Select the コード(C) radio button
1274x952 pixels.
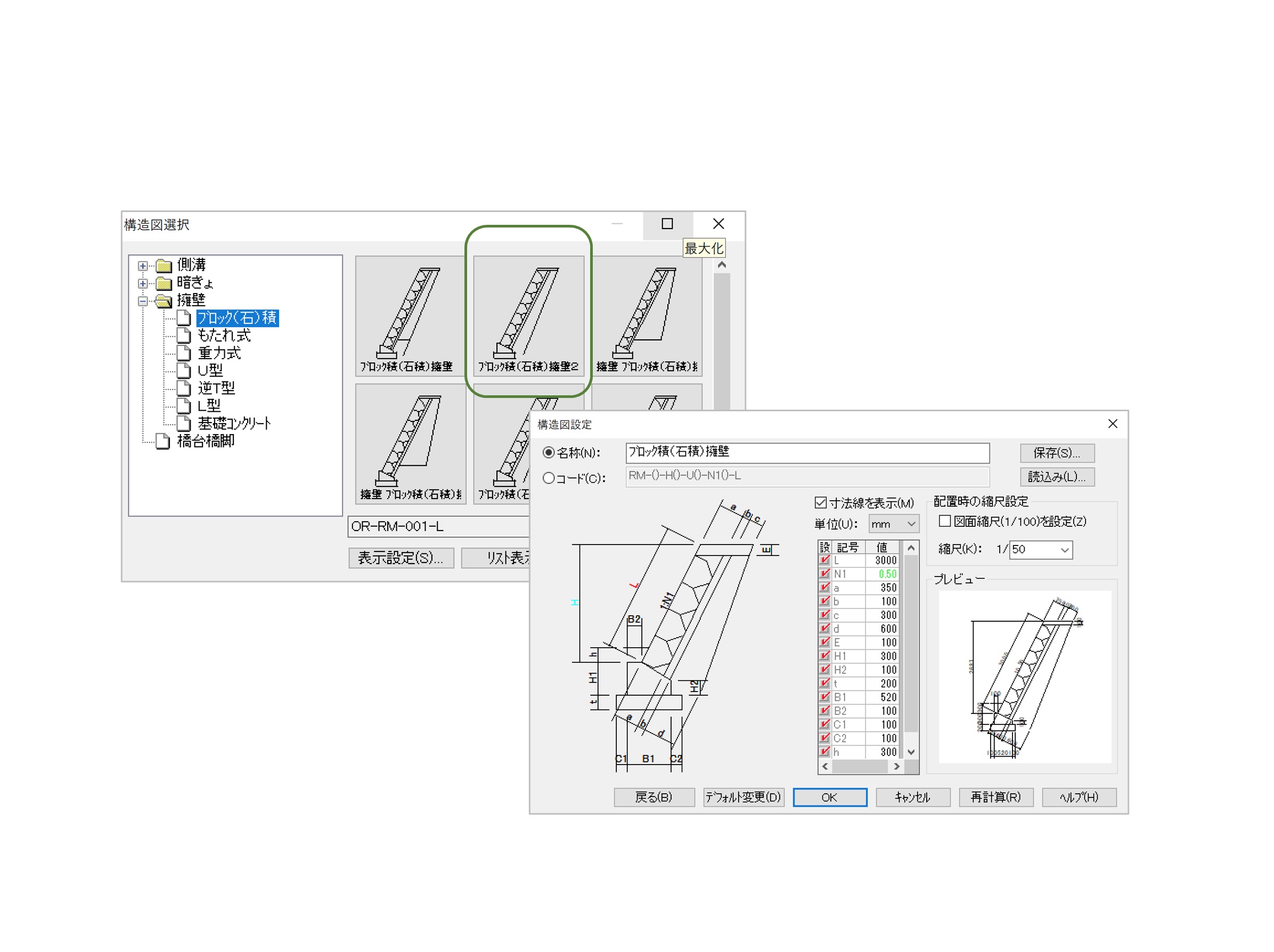tap(548, 478)
